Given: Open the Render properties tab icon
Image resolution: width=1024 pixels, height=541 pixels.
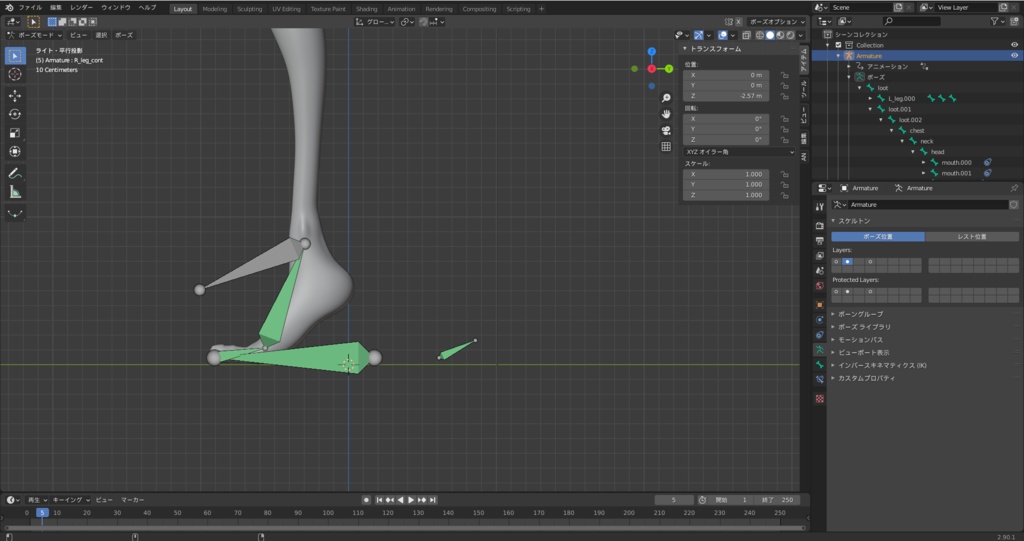Looking at the screenshot, I should pyautogui.click(x=820, y=225).
